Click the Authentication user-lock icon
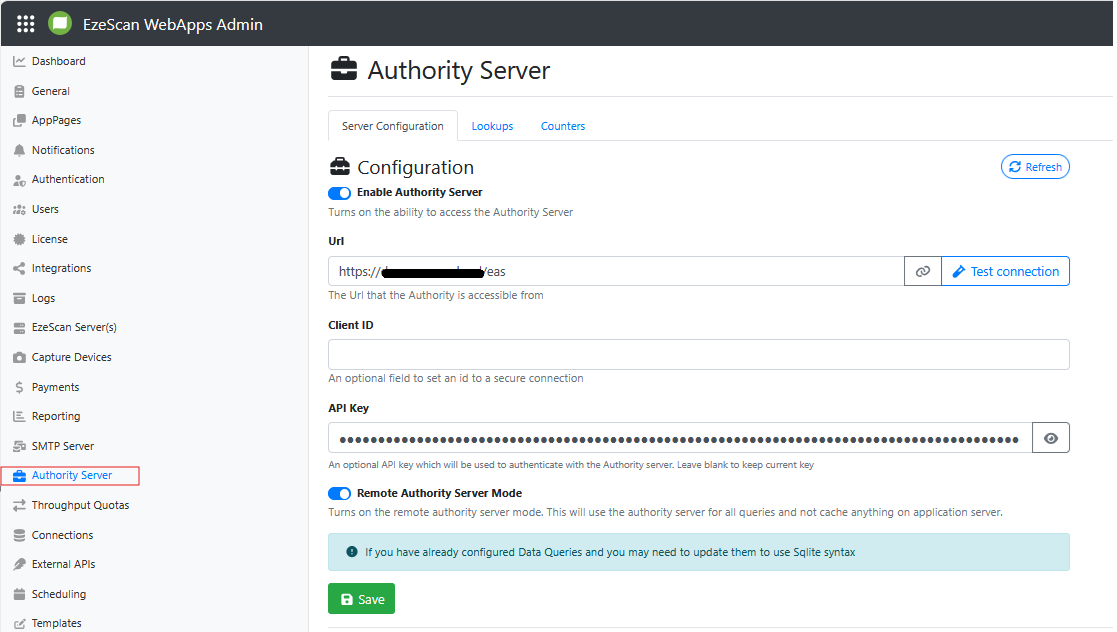Image resolution: width=1117 pixels, height=632 pixels. coord(19,180)
